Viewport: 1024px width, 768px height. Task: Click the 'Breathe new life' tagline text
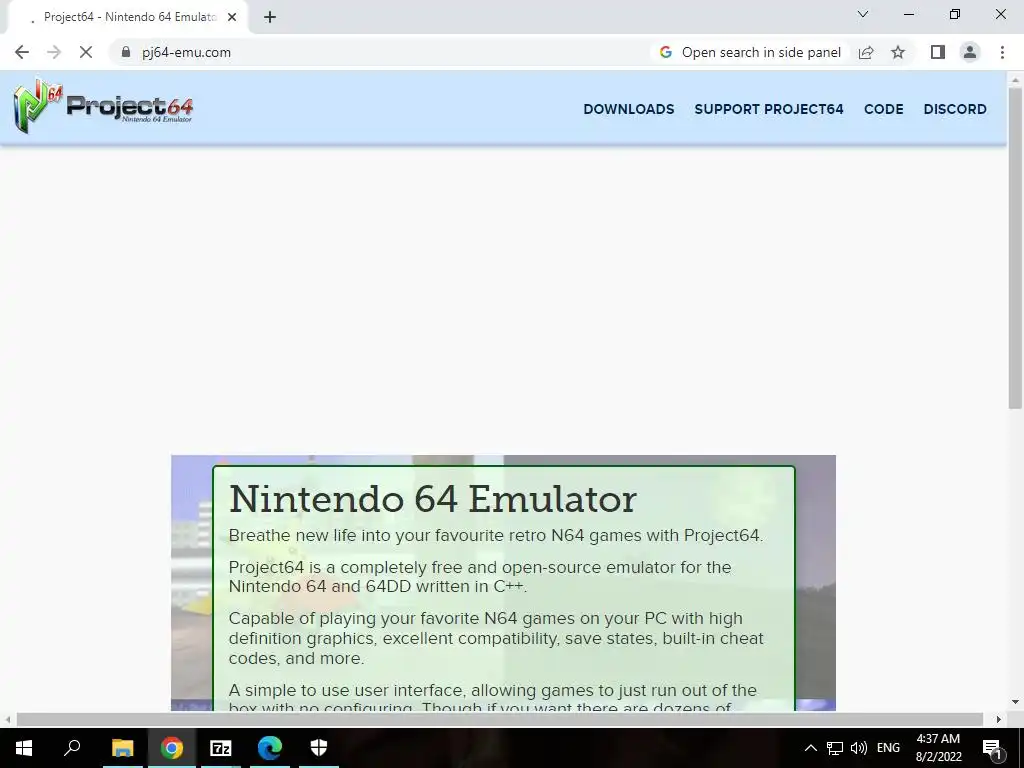pyautogui.click(x=496, y=536)
